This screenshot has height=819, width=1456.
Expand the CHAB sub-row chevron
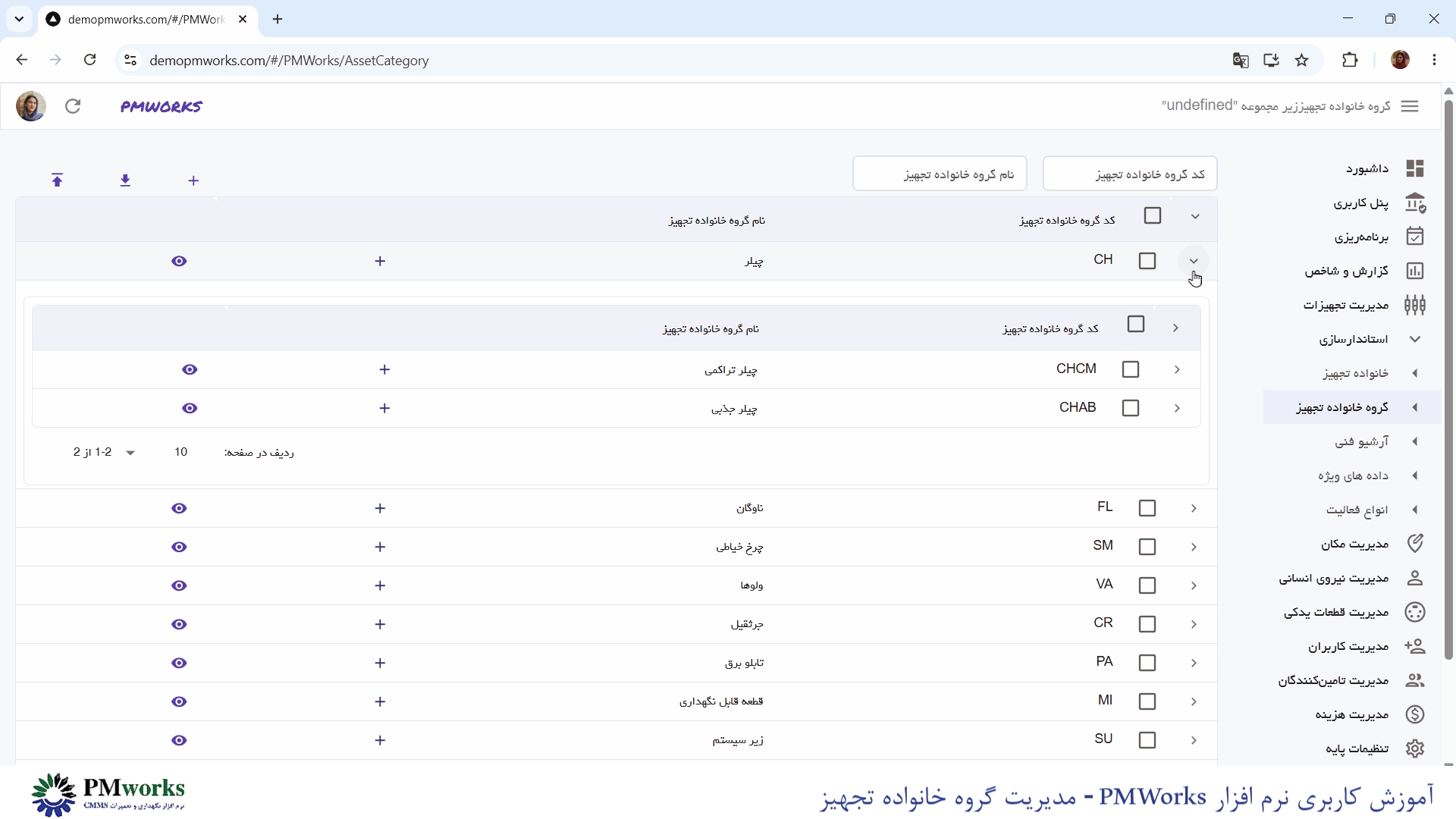(1177, 408)
